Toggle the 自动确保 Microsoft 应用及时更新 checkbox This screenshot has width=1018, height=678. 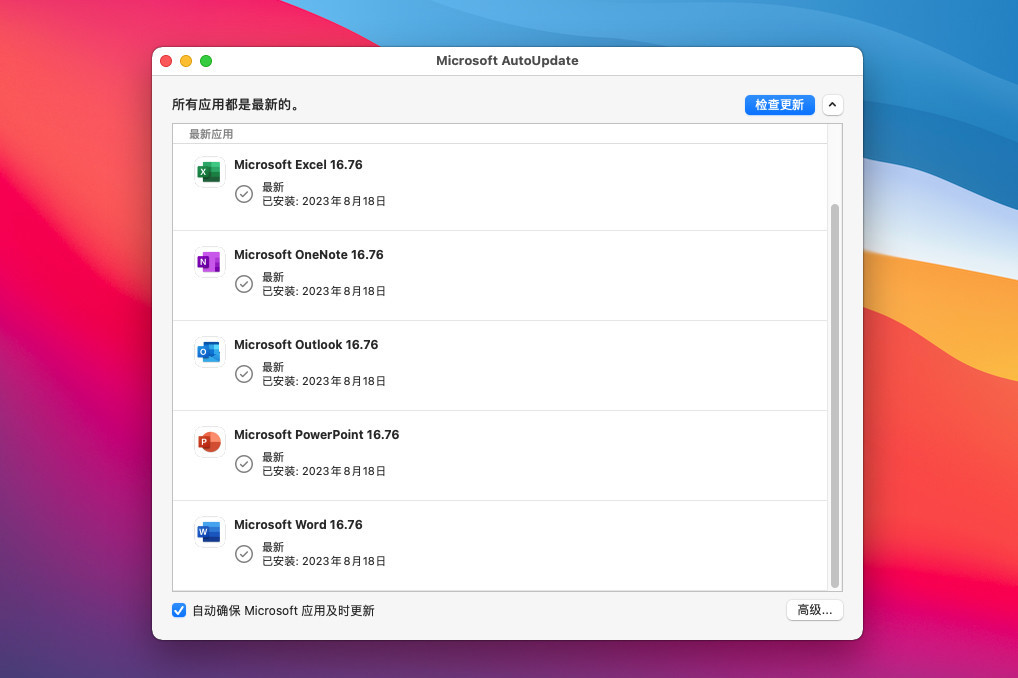pos(179,610)
